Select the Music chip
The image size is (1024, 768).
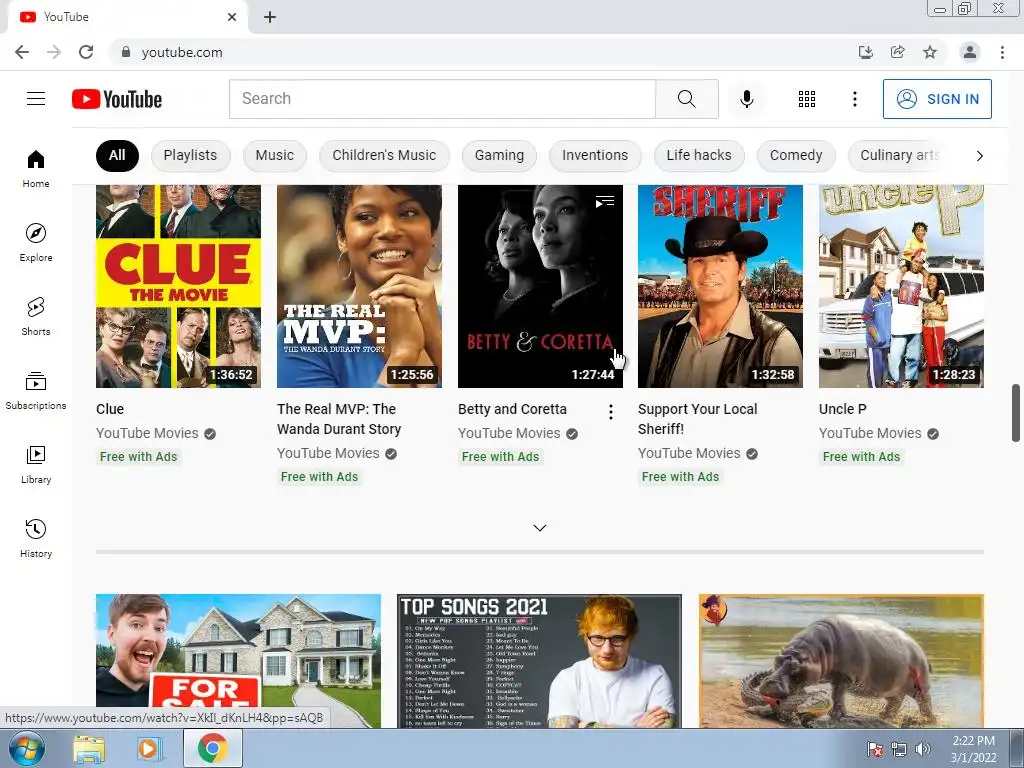(274, 155)
